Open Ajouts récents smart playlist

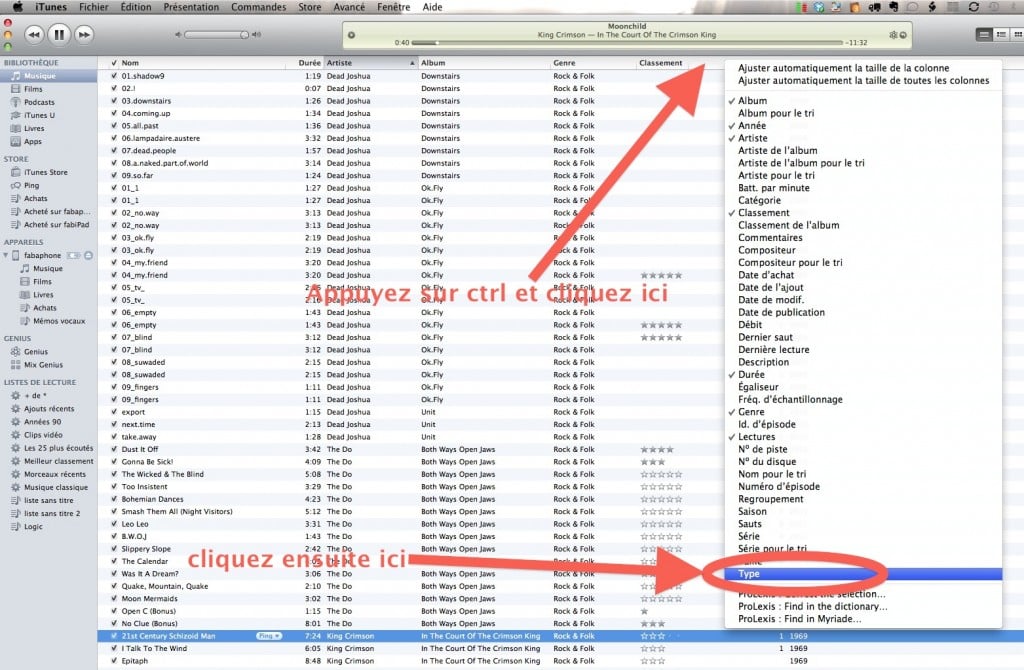click(49, 409)
